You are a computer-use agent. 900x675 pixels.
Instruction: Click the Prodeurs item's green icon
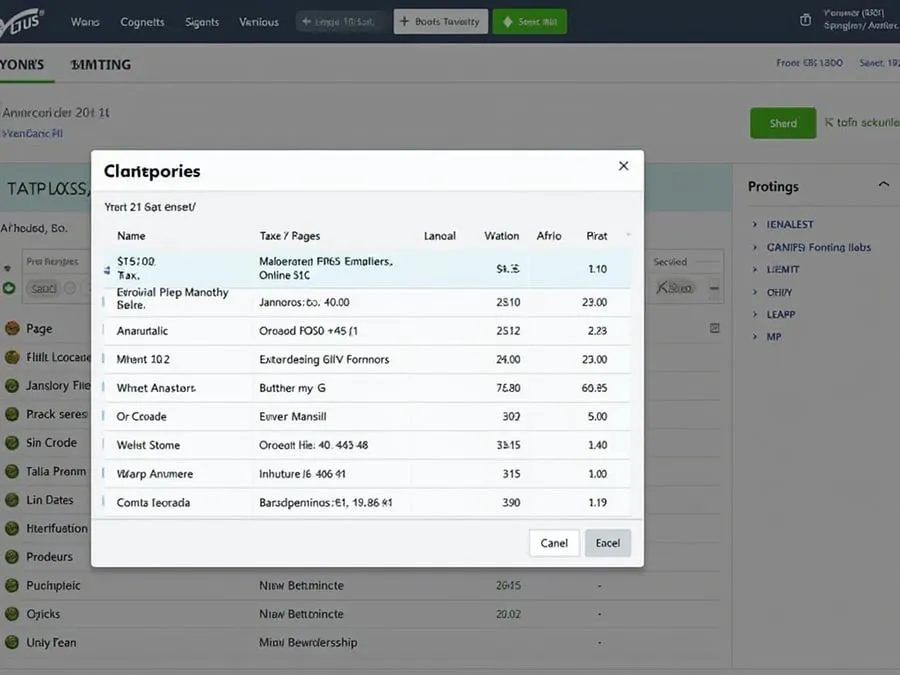[x=12, y=557]
